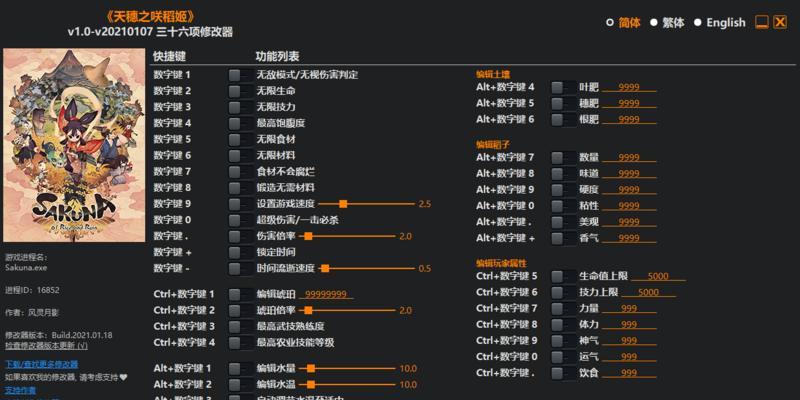Toggle 神气 switch
This screenshot has height=400, width=800.
click(x=563, y=341)
